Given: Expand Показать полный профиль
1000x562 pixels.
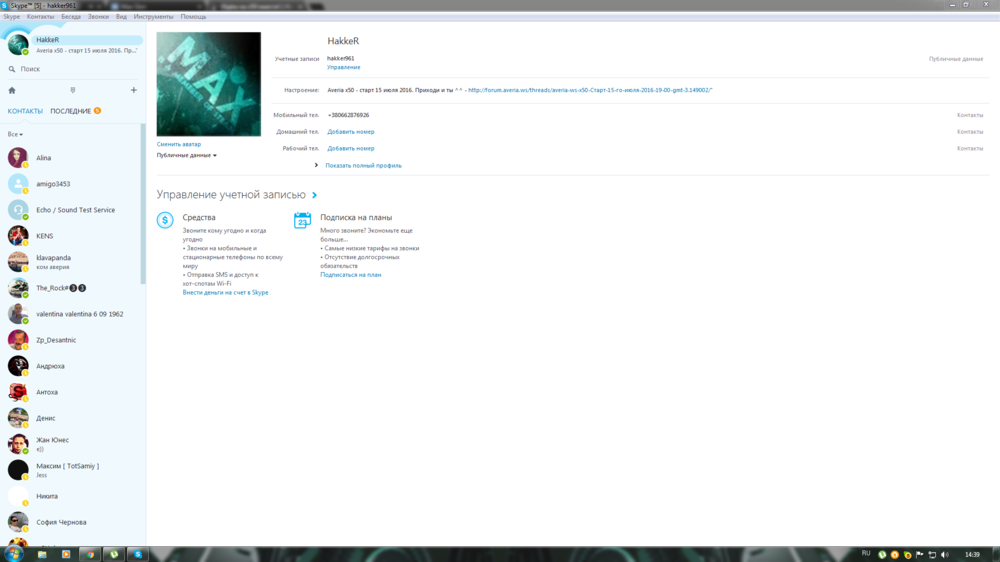Looking at the screenshot, I should pos(362,165).
